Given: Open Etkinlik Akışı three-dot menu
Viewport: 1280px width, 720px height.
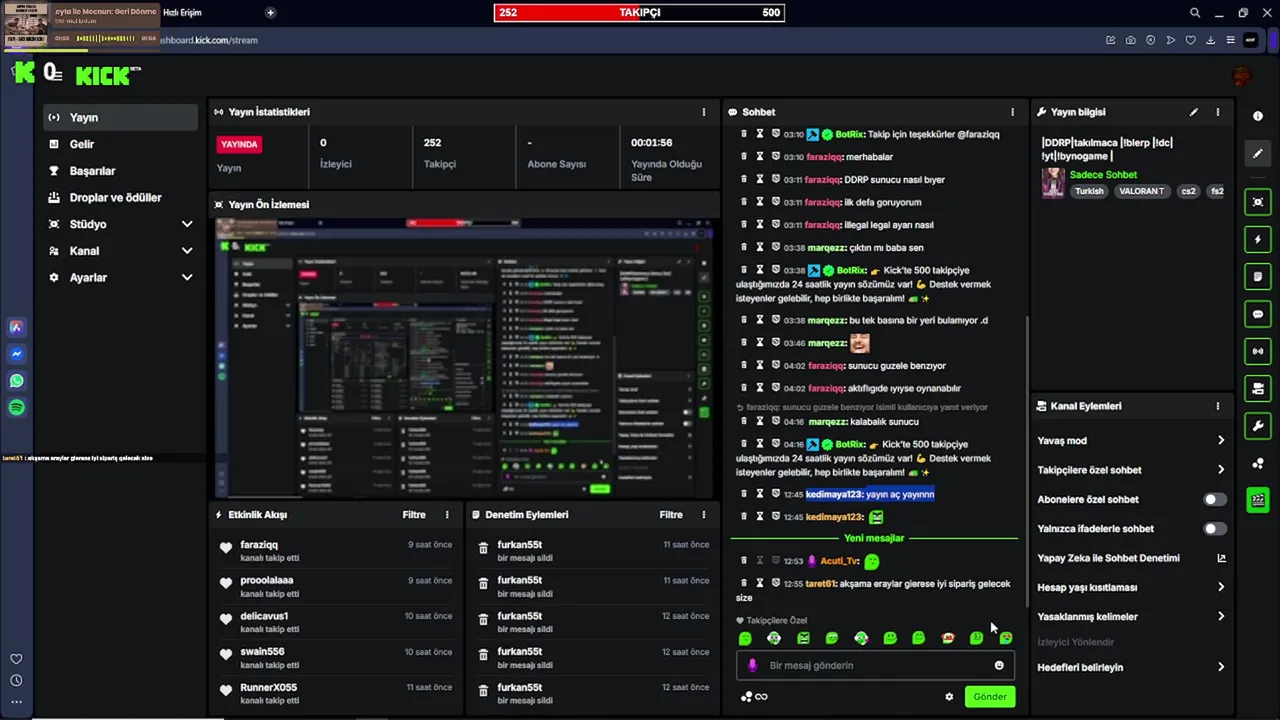Looking at the screenshot, I should 447,515.
